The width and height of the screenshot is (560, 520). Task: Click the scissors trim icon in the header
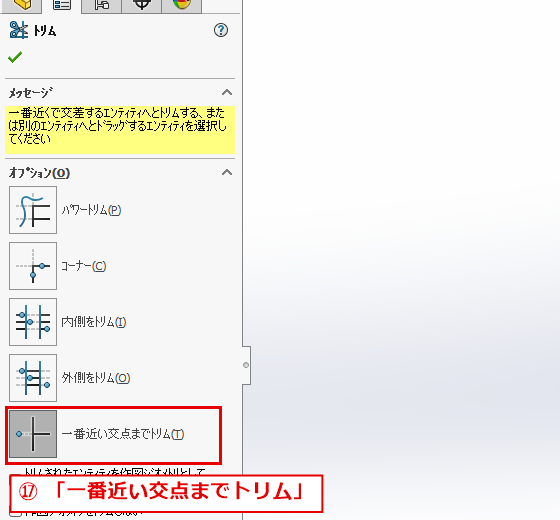pos(19,30)
